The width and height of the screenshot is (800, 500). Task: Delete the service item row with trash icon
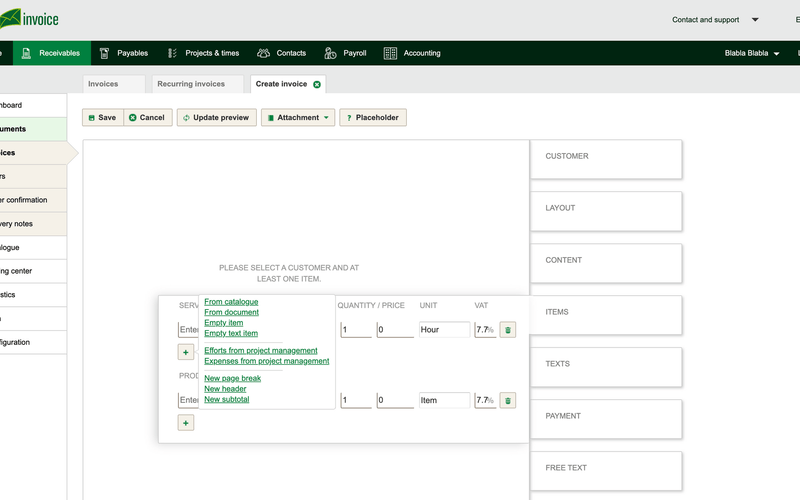[508, 330]
